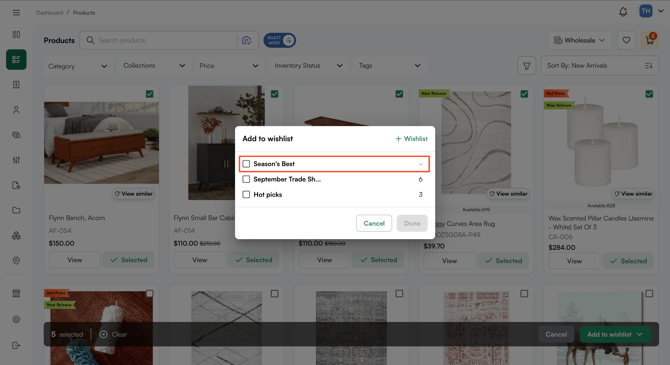This screenshot has width=670, height=365.
Task: Uncheck the Wax Scented Pillar Candles checkbox
Action: tap(649, 94)
